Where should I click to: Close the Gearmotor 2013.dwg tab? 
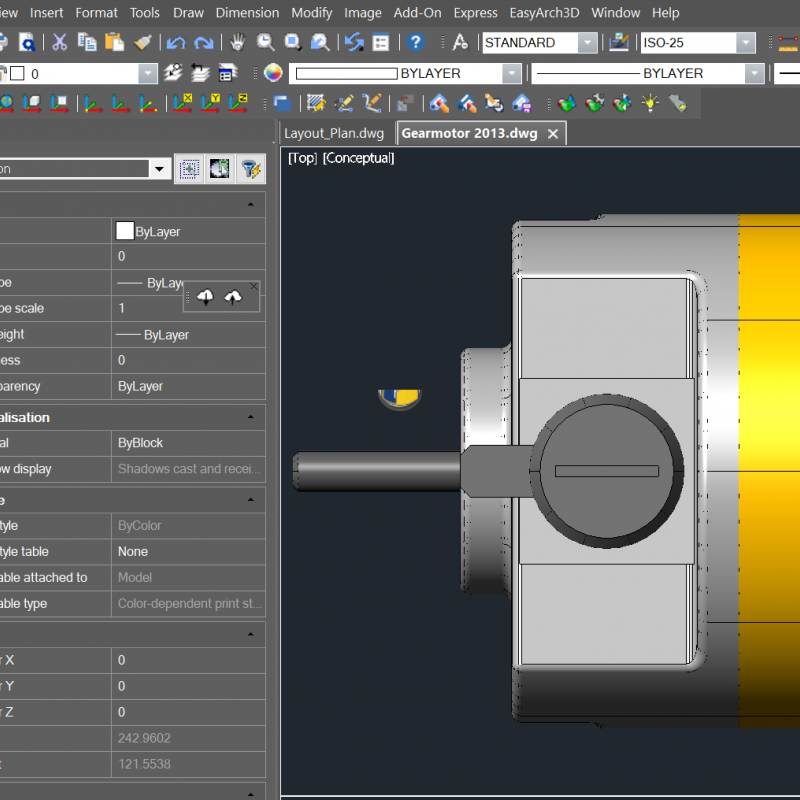point(553,133)
